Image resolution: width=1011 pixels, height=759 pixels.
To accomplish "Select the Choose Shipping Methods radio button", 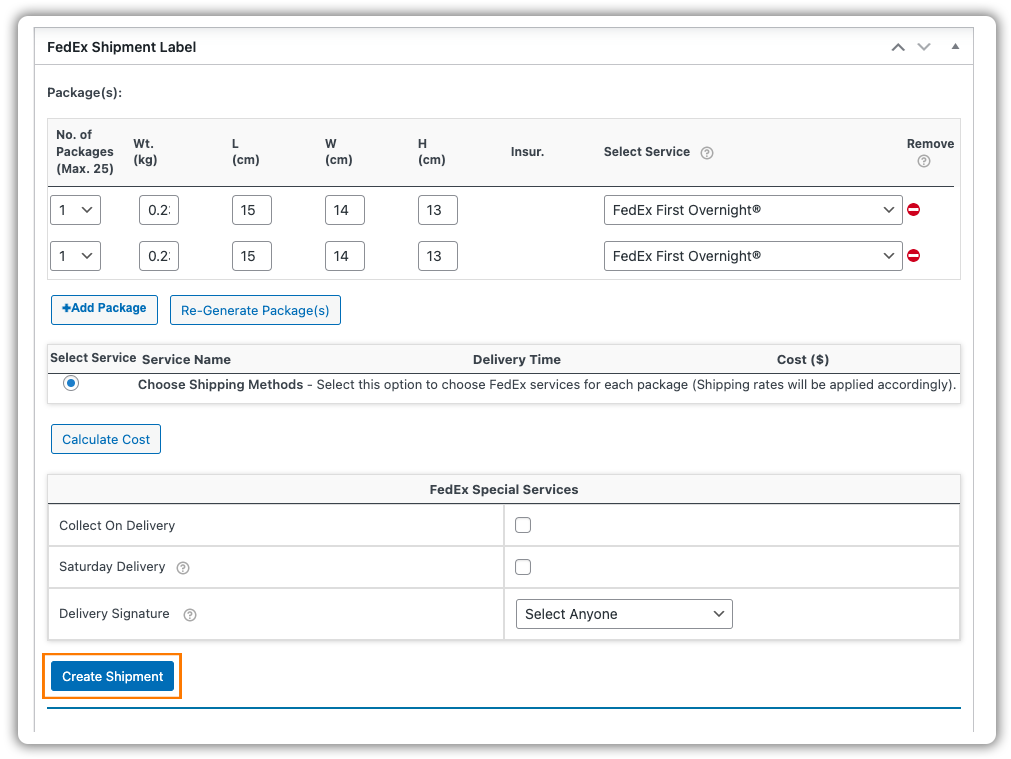I will [x=71, y=383].
